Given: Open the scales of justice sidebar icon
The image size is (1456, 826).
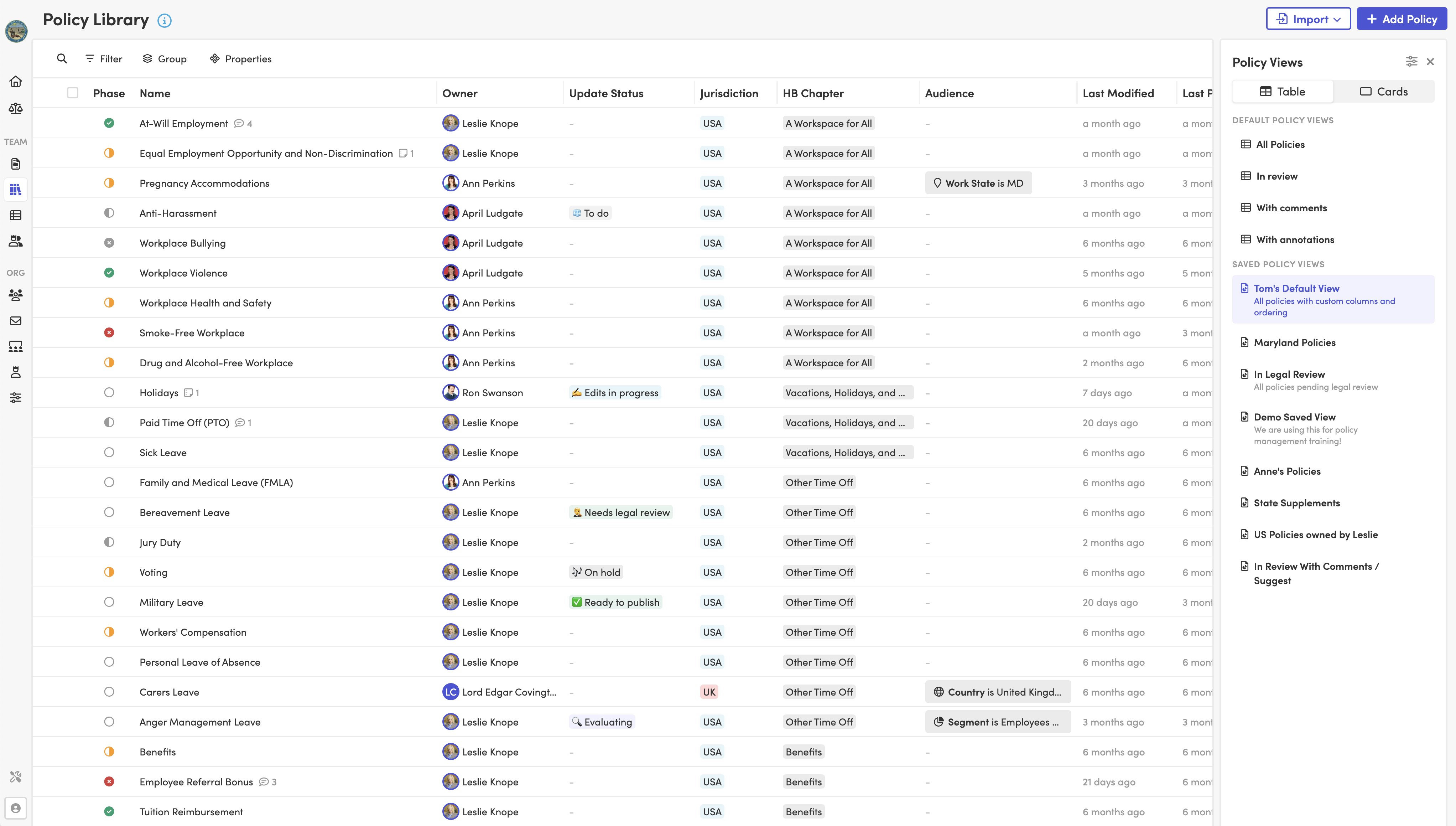Looking at the screenshot, I should point(16,108).
